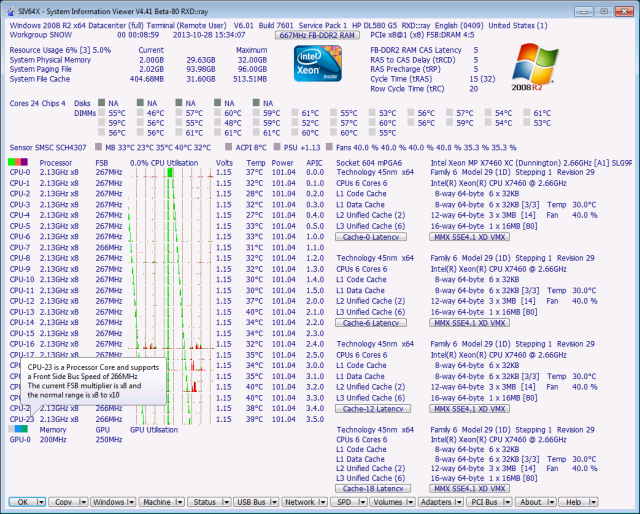Open the SPD button dropdown arrow
The width and height of the screenshot is (640, 514).
pyautogui.click(x=362, y=502)
